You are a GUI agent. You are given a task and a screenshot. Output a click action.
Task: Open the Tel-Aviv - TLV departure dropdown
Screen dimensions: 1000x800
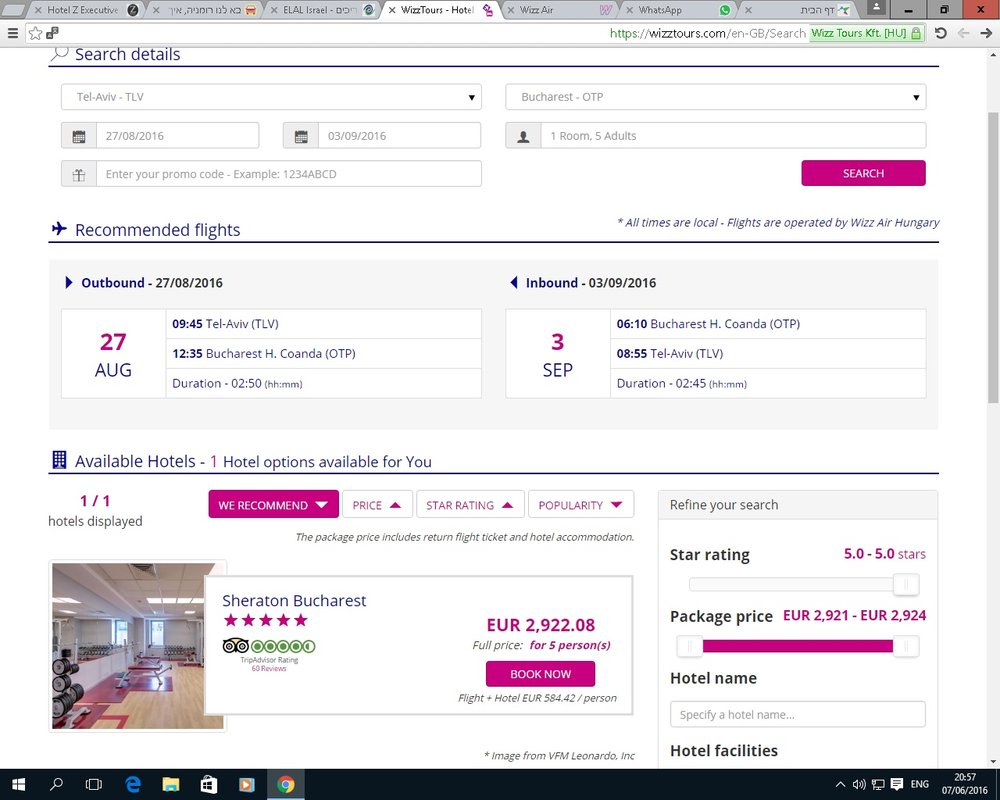coord(271,97)
